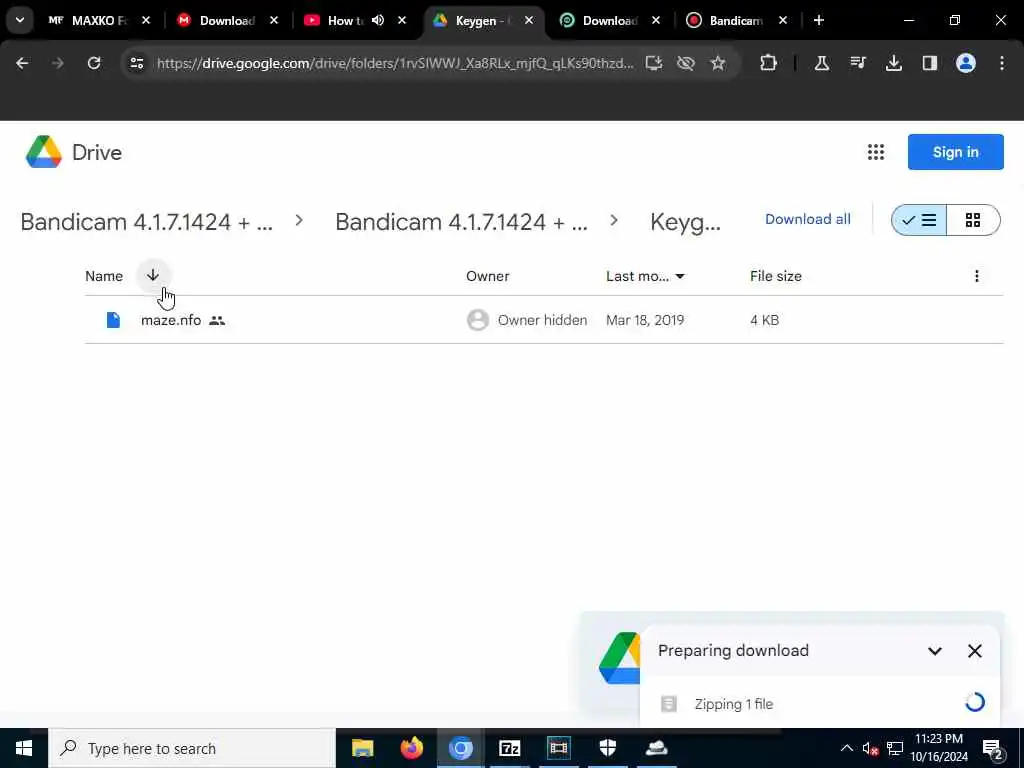Mute audio on the YouTube tab speaker icon
Image resolution: width=1024 pixels, height=768 pixels.
pos(378,20)
